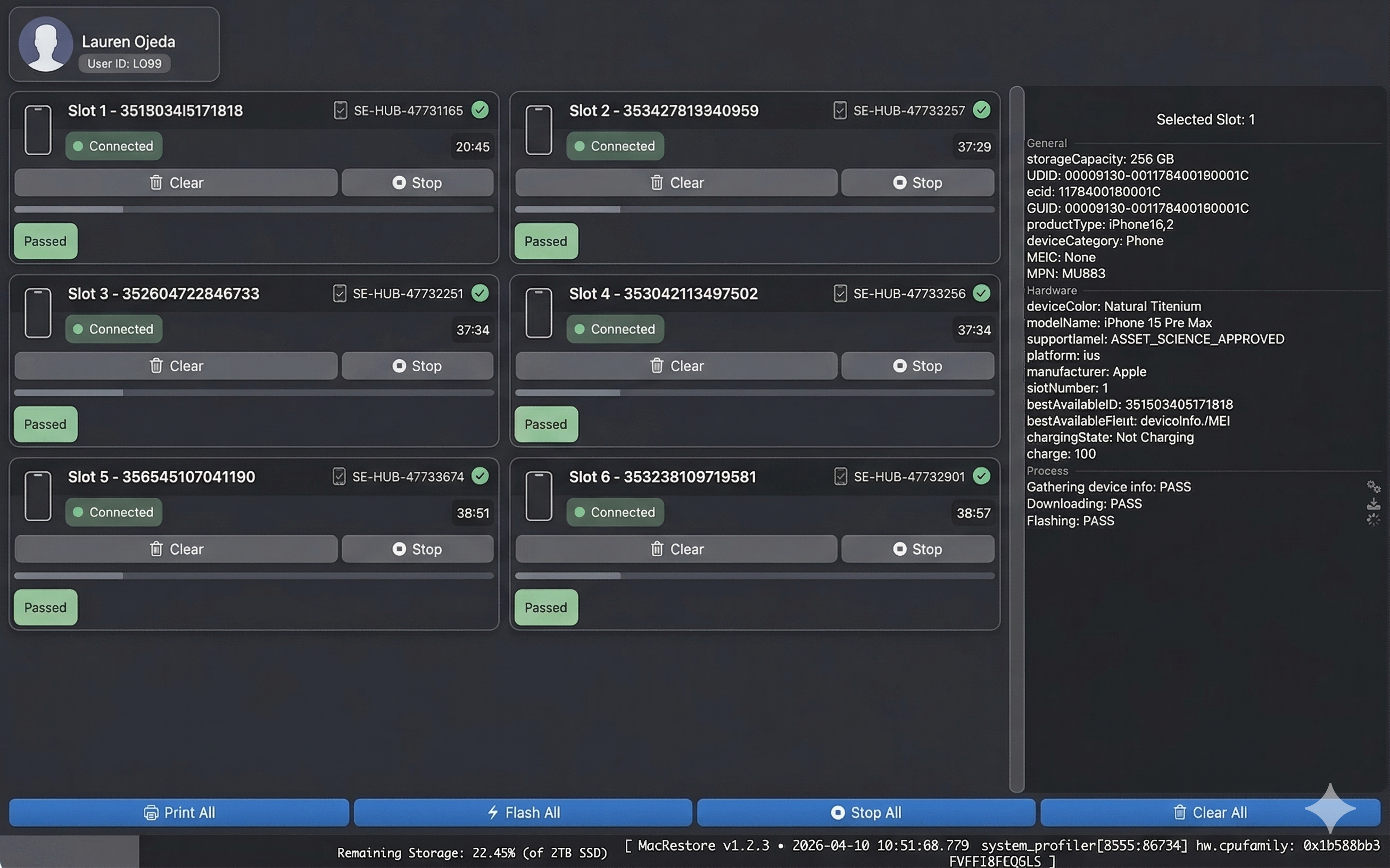Click the download icon next to Downloading PASS

tap(1375, 504)
